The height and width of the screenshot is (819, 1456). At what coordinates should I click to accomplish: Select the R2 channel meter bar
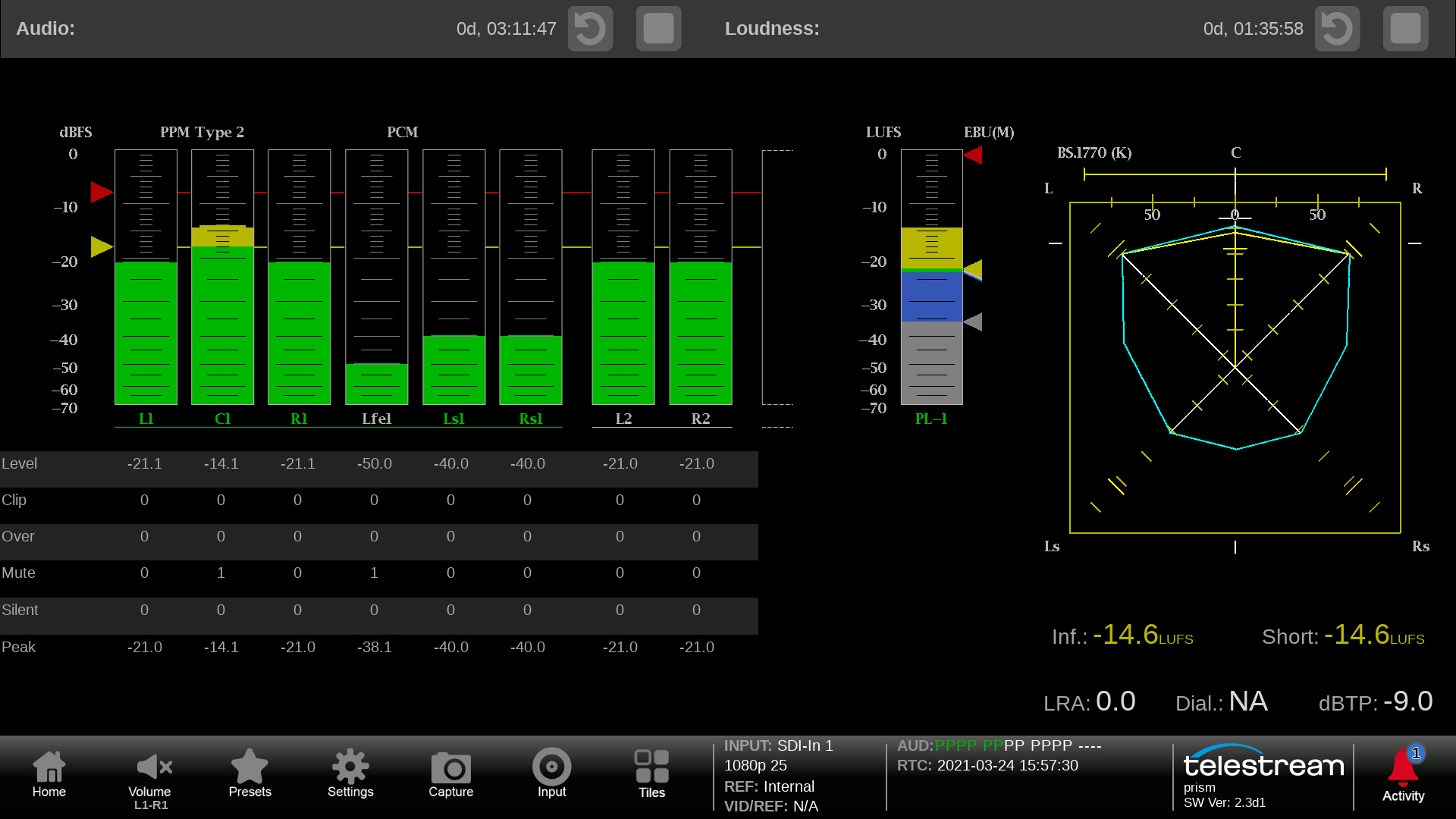pos(701,277)
